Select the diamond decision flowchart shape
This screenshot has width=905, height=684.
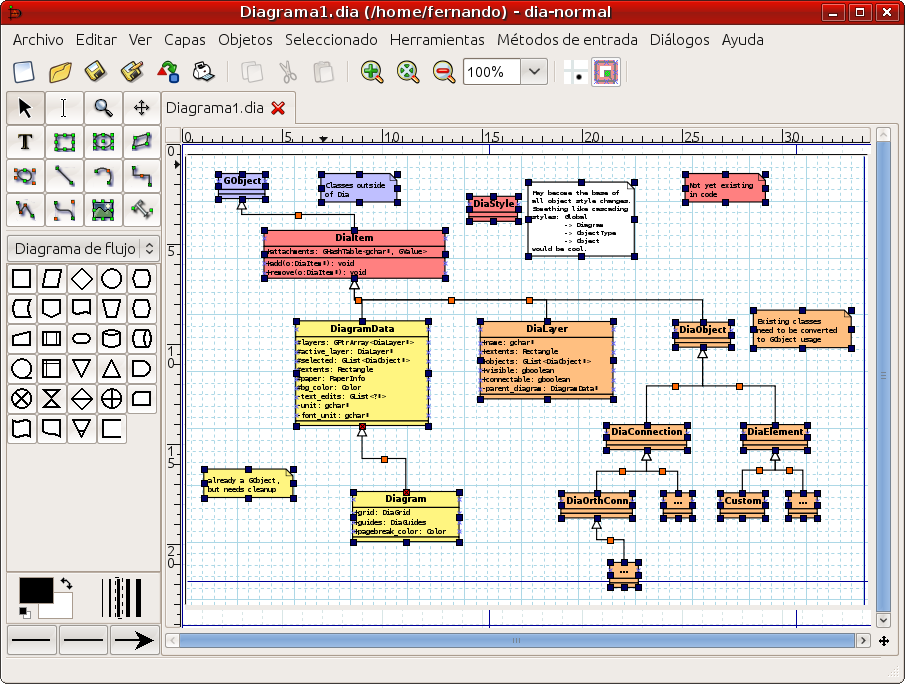click(82, 279)
